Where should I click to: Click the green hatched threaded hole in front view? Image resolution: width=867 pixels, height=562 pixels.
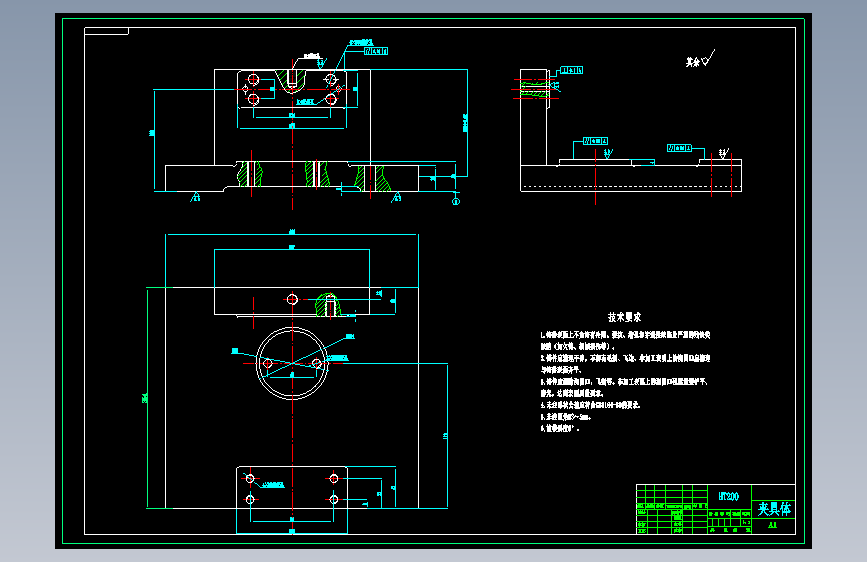[x=291, y=81]
